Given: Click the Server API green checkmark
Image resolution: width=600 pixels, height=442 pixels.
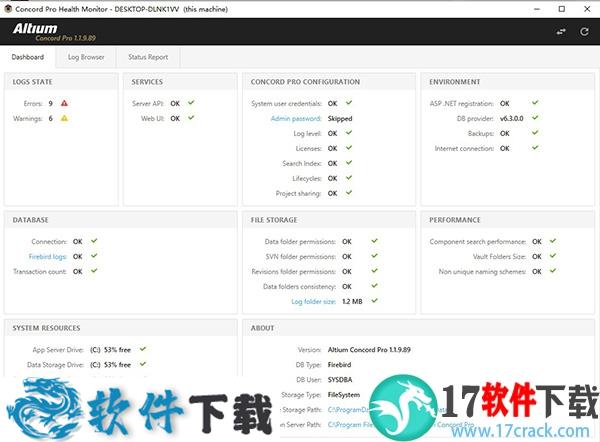Looking at the screenshot, I should (191, 103).
